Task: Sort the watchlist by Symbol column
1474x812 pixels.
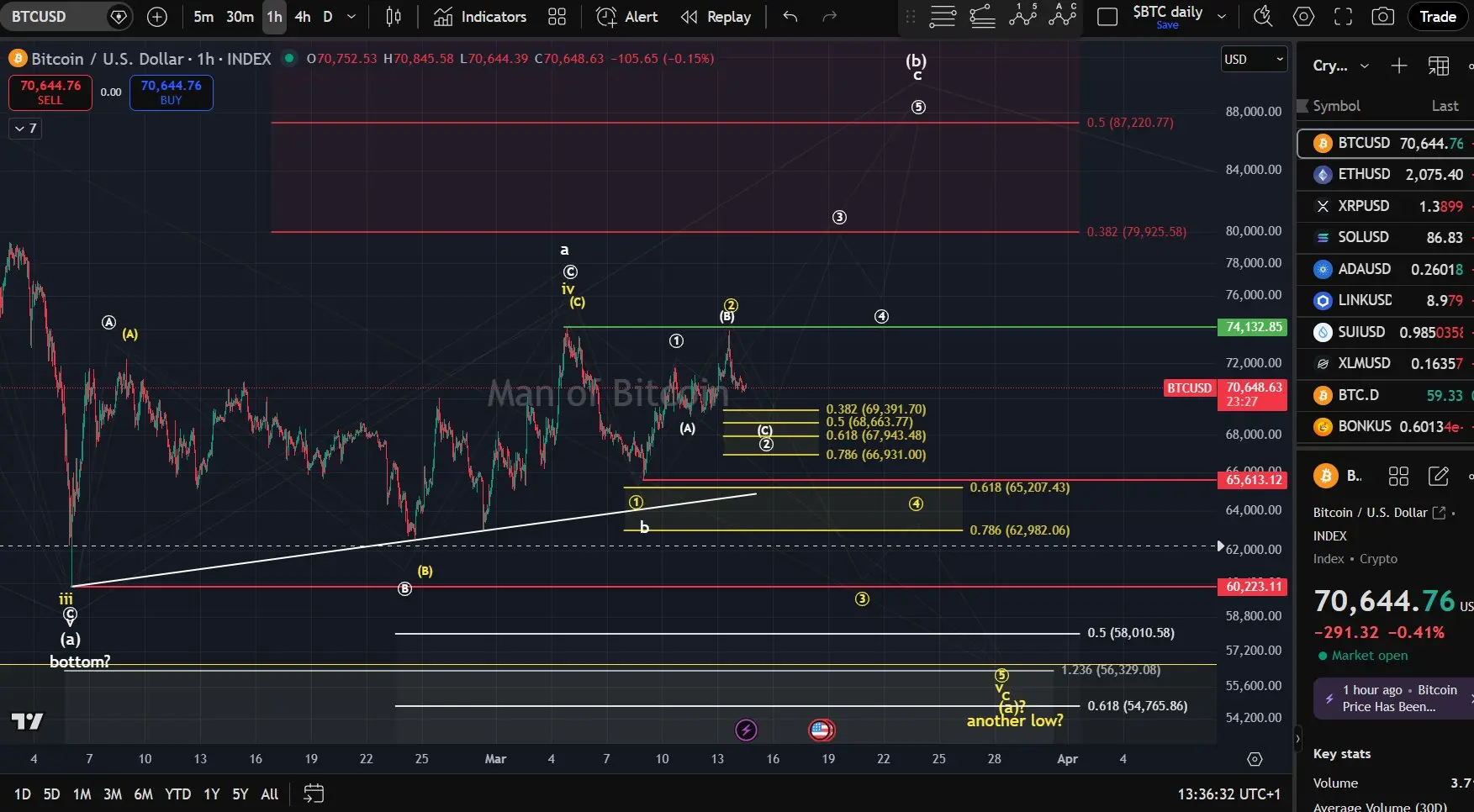Action: (x=1336, y=106)
